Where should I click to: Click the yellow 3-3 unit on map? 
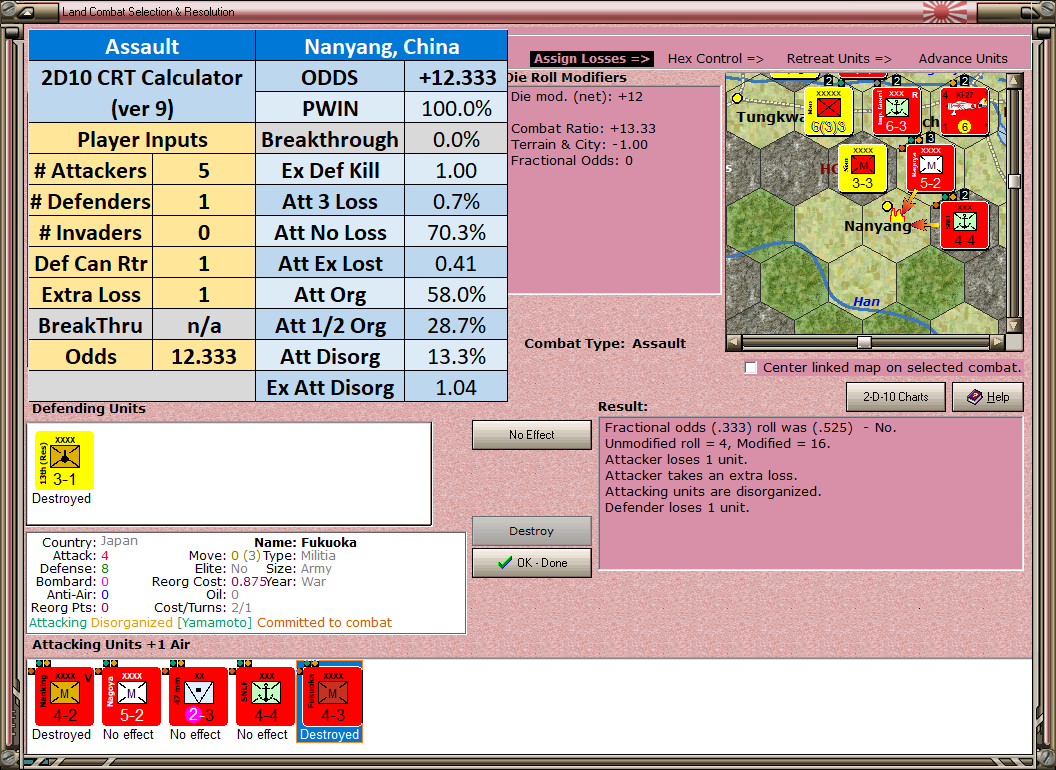[x=863, y=168]
